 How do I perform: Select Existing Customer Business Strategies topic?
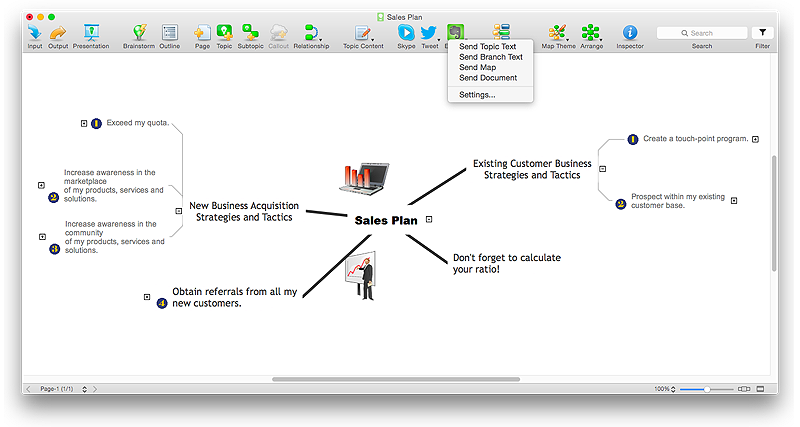coord(532,169)
